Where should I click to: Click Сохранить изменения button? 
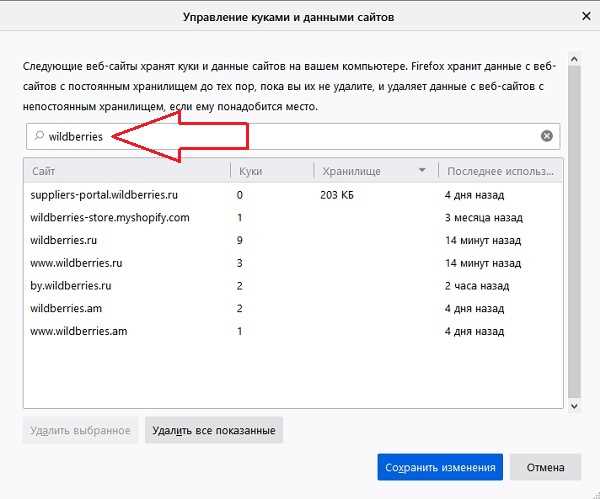tap(440, 467)
